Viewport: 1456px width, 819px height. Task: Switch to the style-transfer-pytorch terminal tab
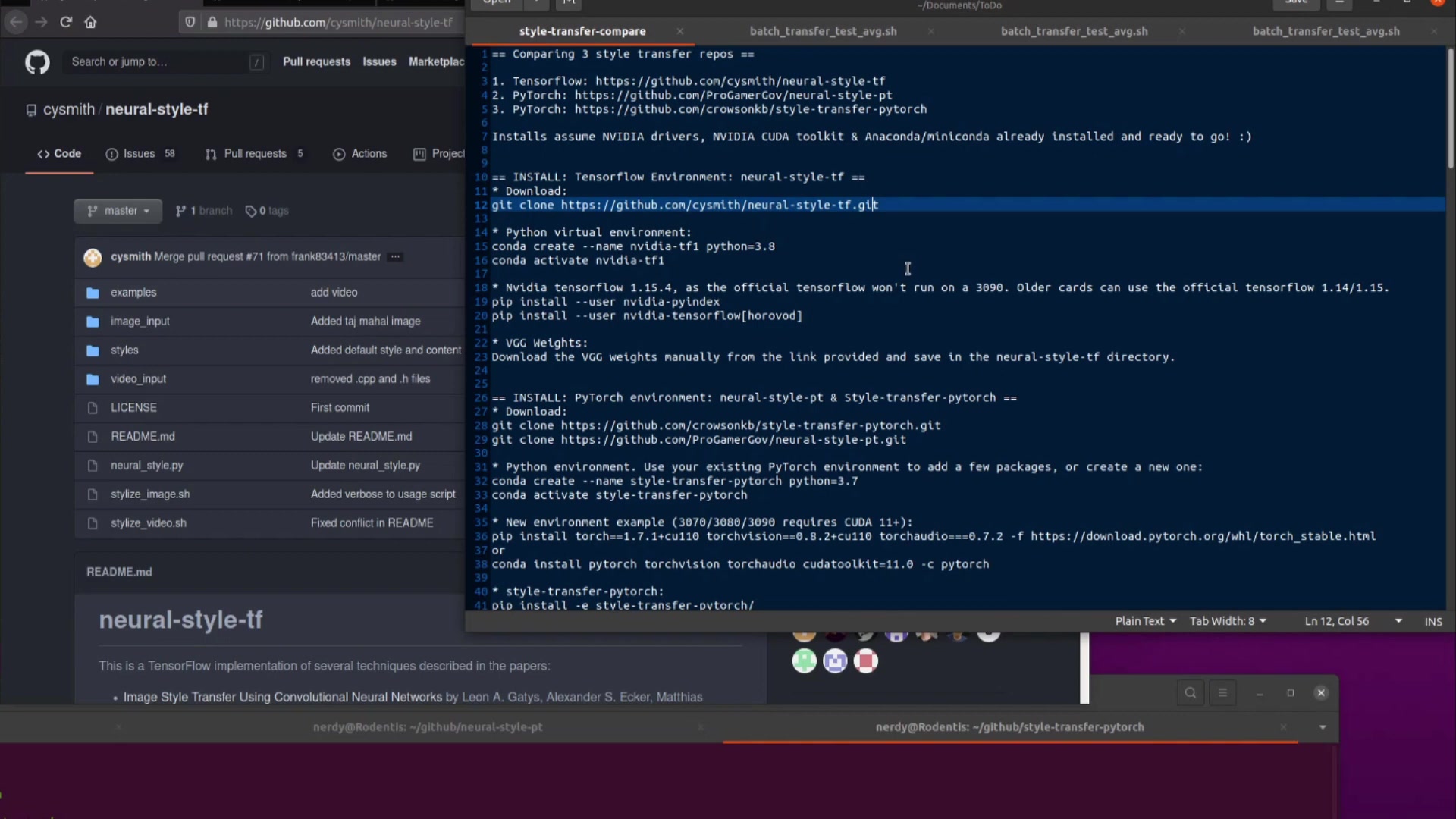pos(1009,727)
